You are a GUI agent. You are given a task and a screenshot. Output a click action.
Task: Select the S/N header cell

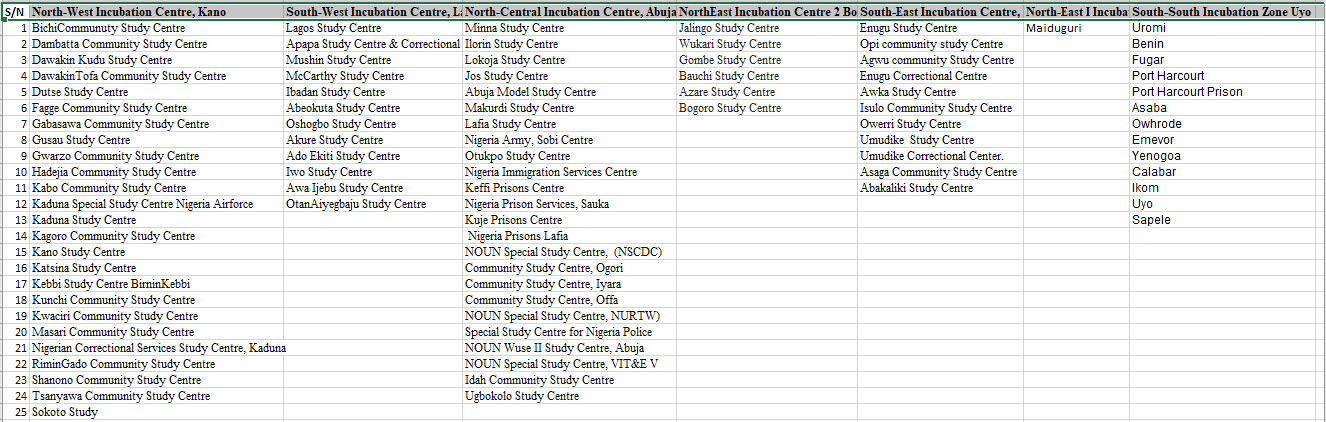[x=16, y=12]
